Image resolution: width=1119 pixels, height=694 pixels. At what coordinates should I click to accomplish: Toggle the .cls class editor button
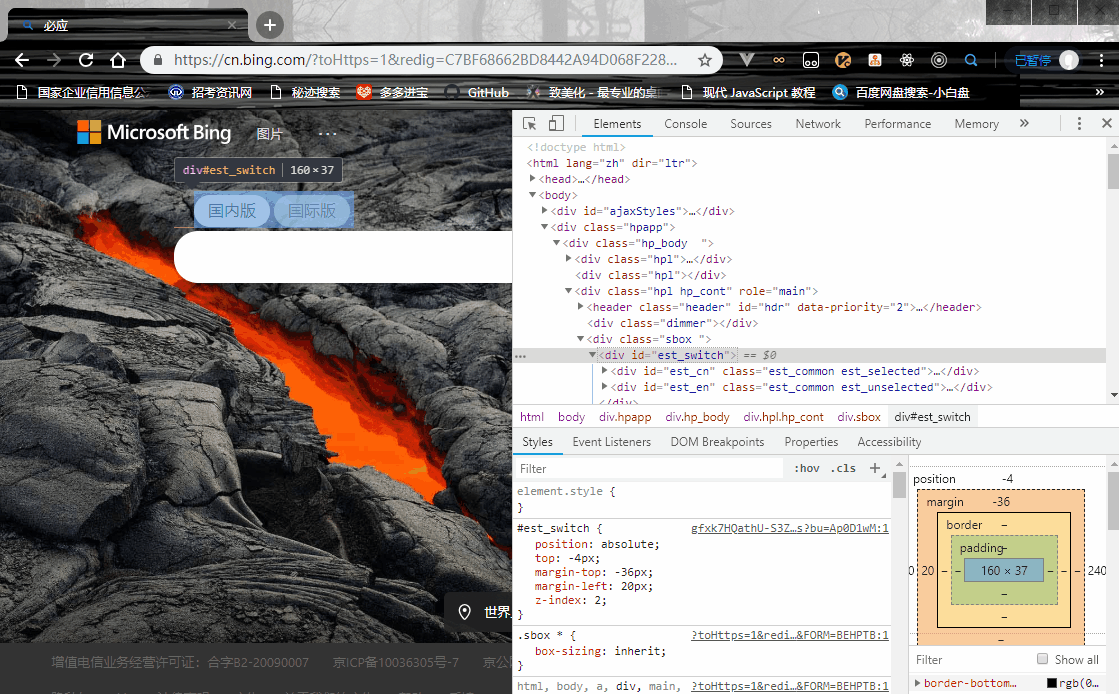click(x=844, y=468)
